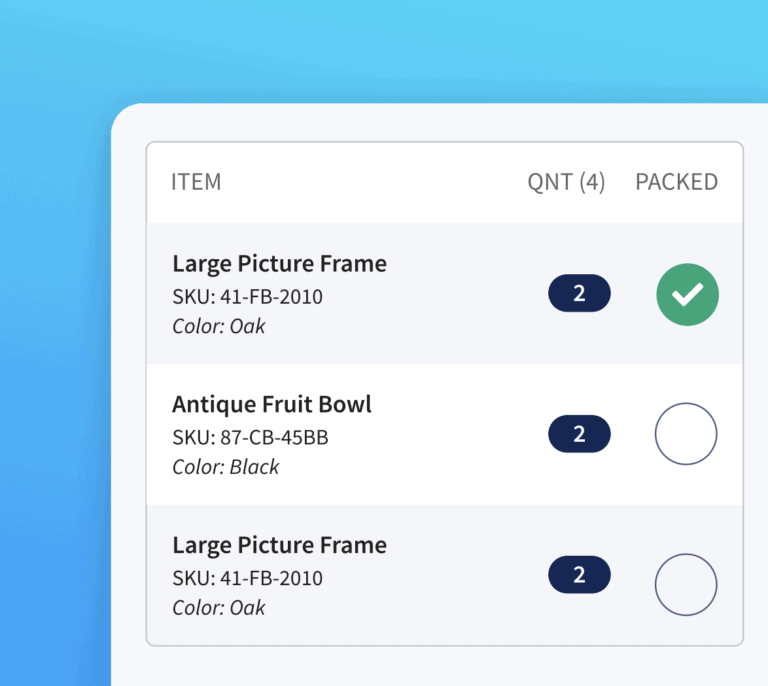Click the QNT (4) column header

pyautogui.click(x=566, y=182)
